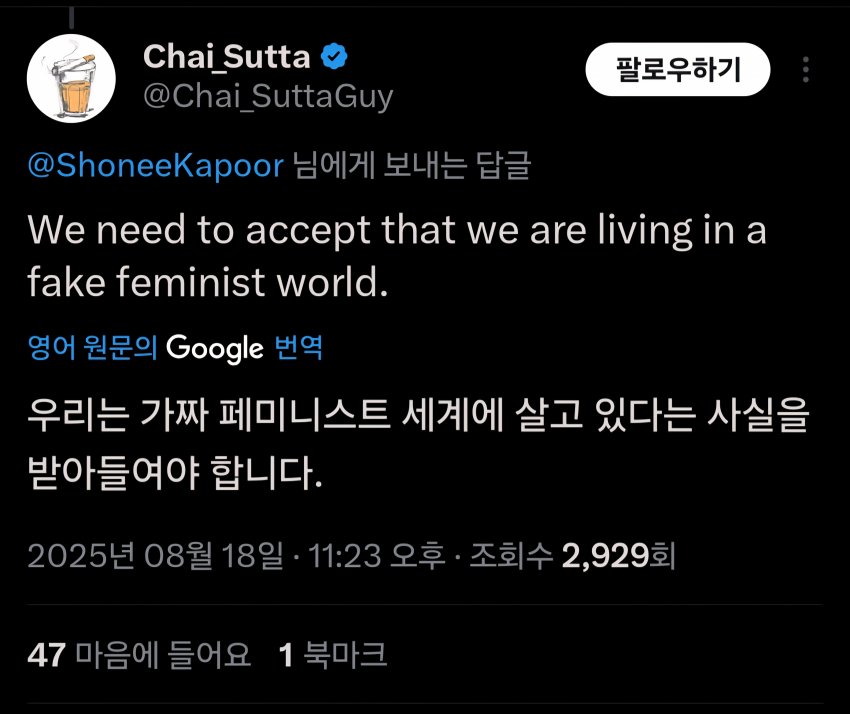
Task: Click the blue verified badge icon
Action: tap(334, 58)
